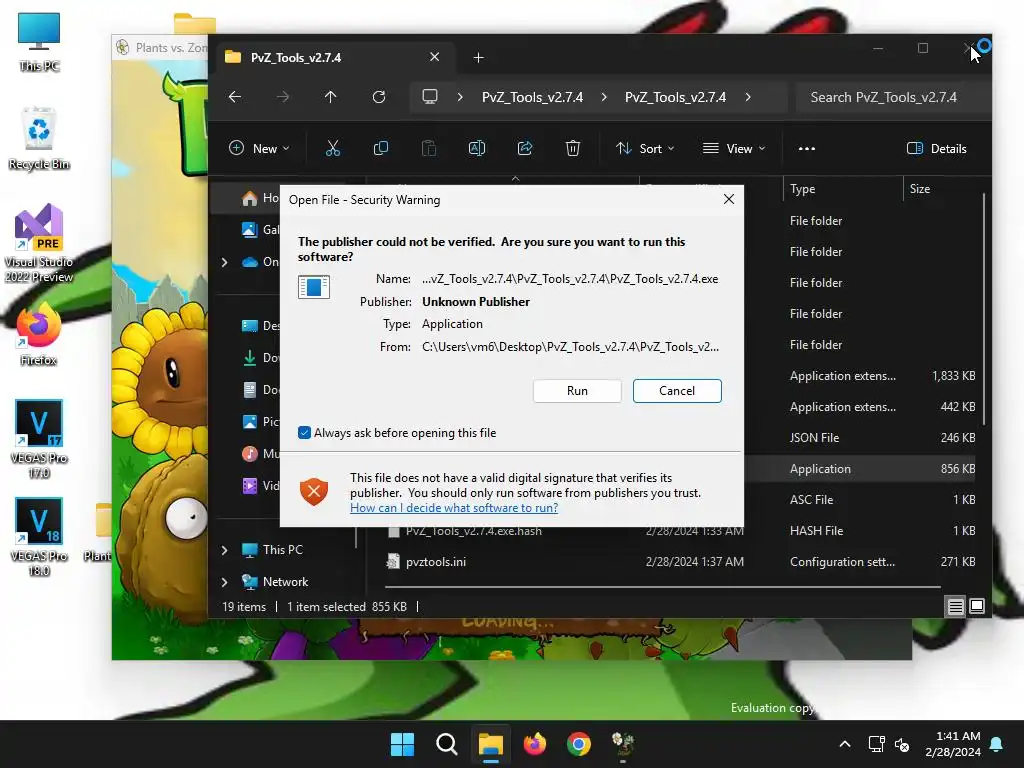Screen dimensions: 1024x768
Task: Click the Copy icon in Explorer toolbar
Action: click(381, 148)
